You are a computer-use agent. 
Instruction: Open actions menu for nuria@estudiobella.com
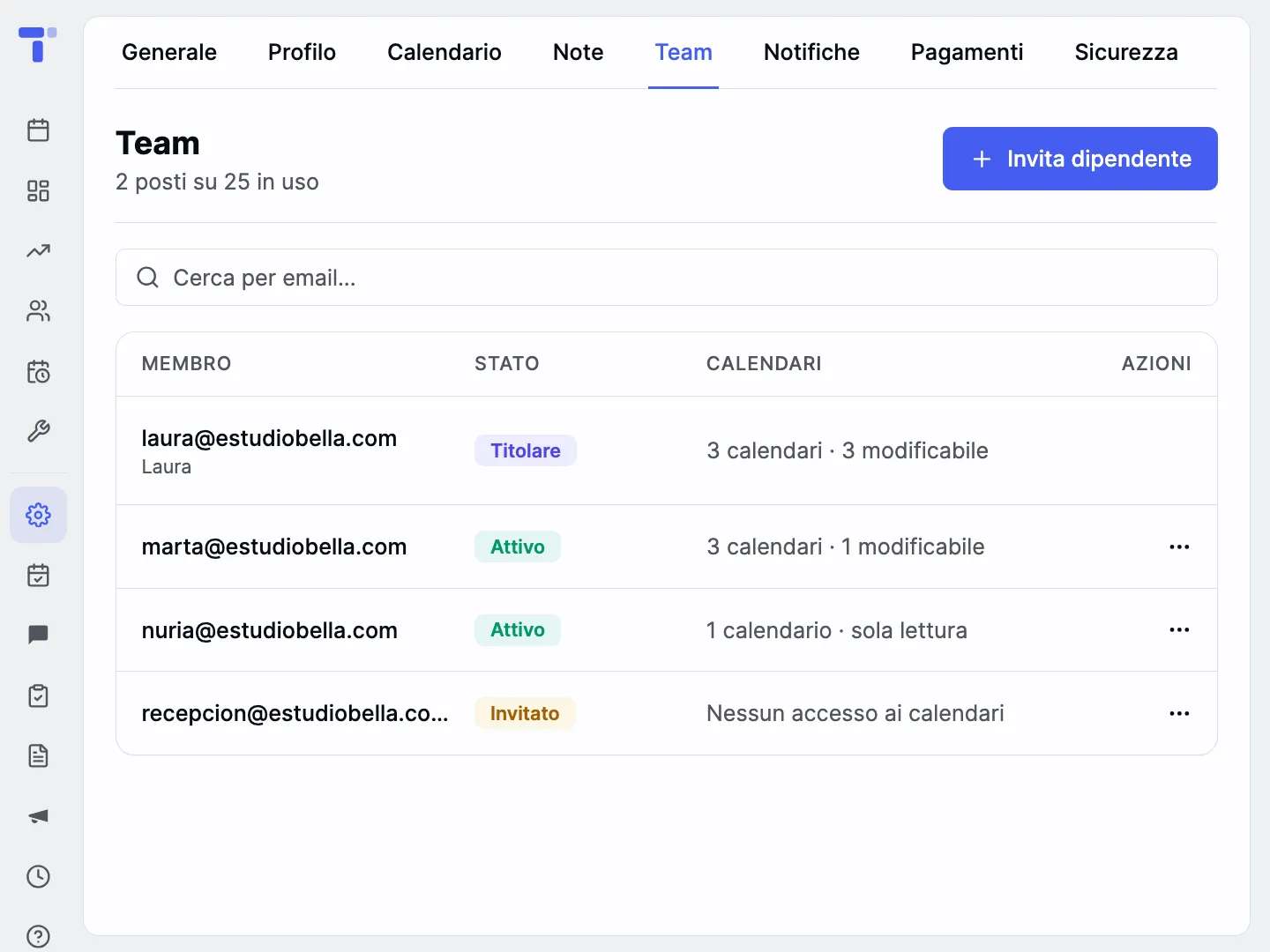click(1179, 629)
